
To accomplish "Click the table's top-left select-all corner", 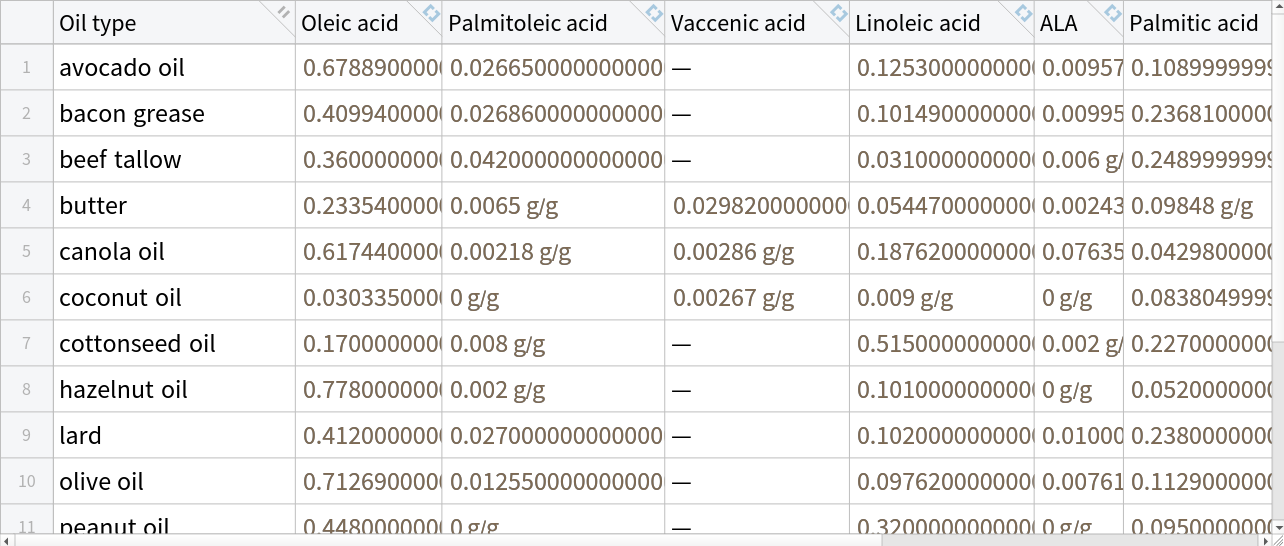I will pos(26,22).
